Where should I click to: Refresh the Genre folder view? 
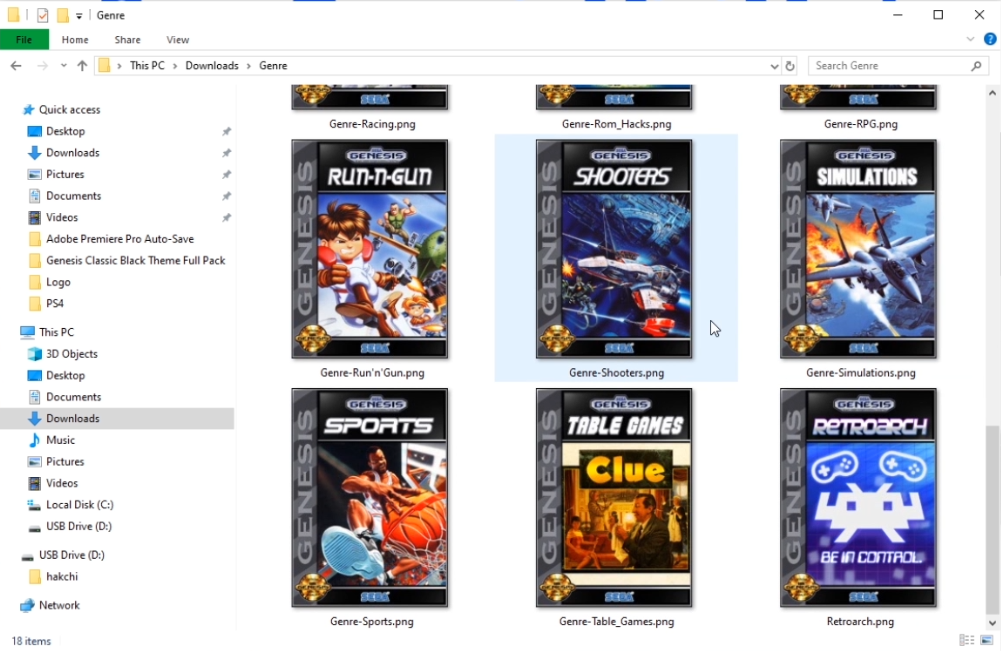790,66
